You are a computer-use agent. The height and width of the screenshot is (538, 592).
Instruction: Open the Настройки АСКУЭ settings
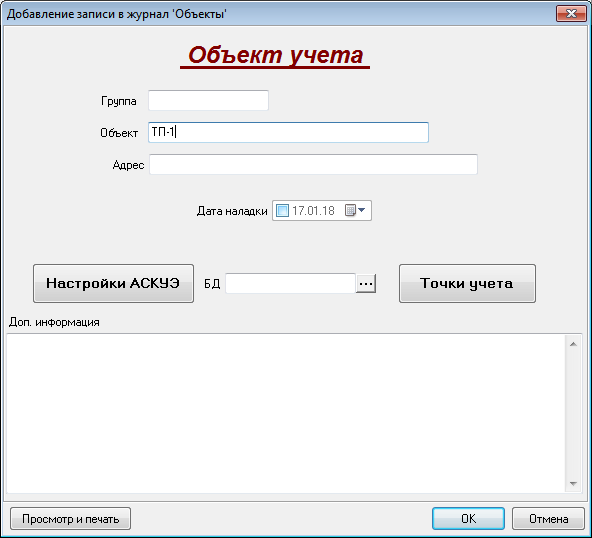click(113, 284)
